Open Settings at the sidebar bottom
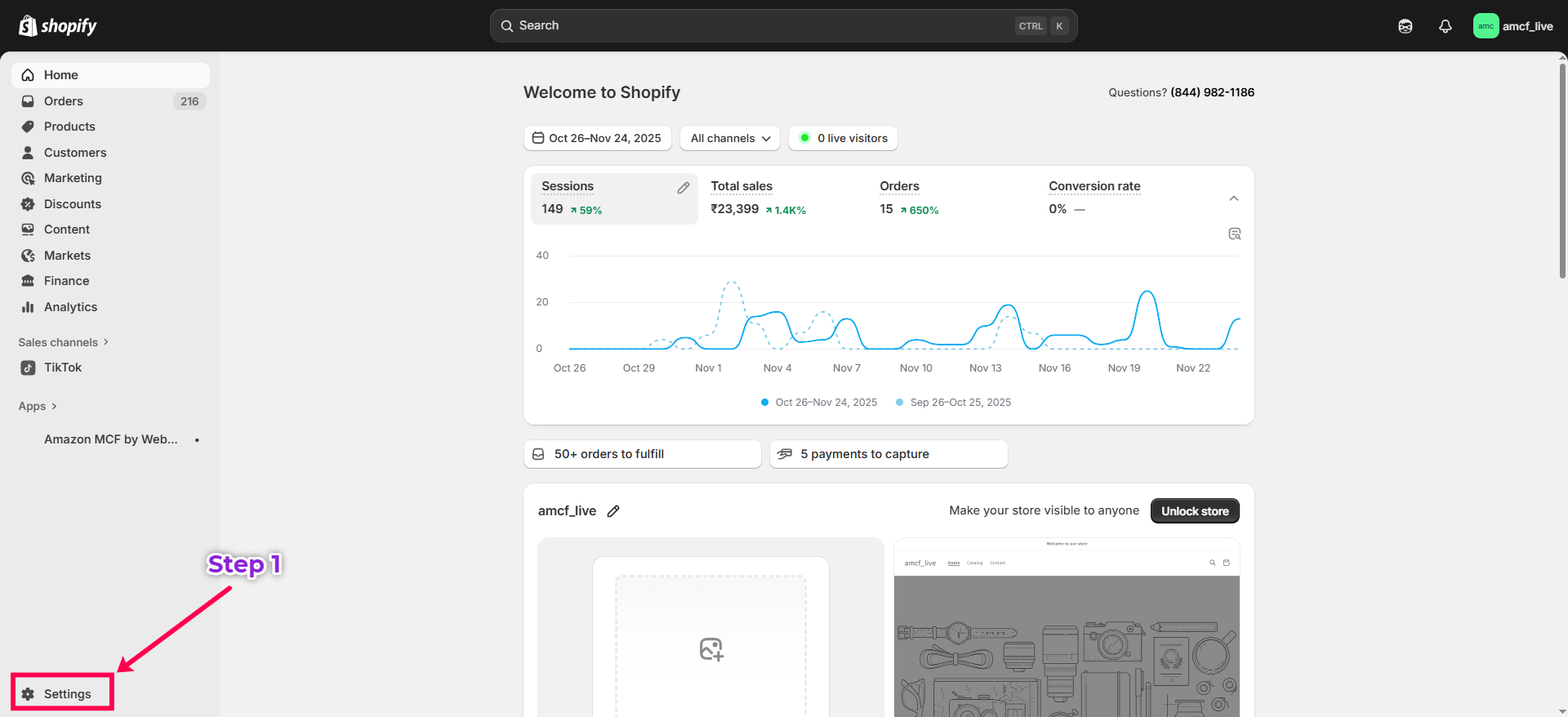The height and width of the screenshot is (717, 1568). pyautogui.click(x=67, y=694)
